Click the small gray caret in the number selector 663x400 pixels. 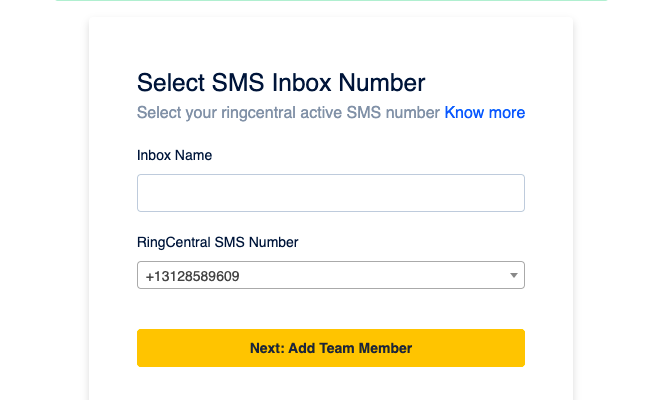point(514,275)
